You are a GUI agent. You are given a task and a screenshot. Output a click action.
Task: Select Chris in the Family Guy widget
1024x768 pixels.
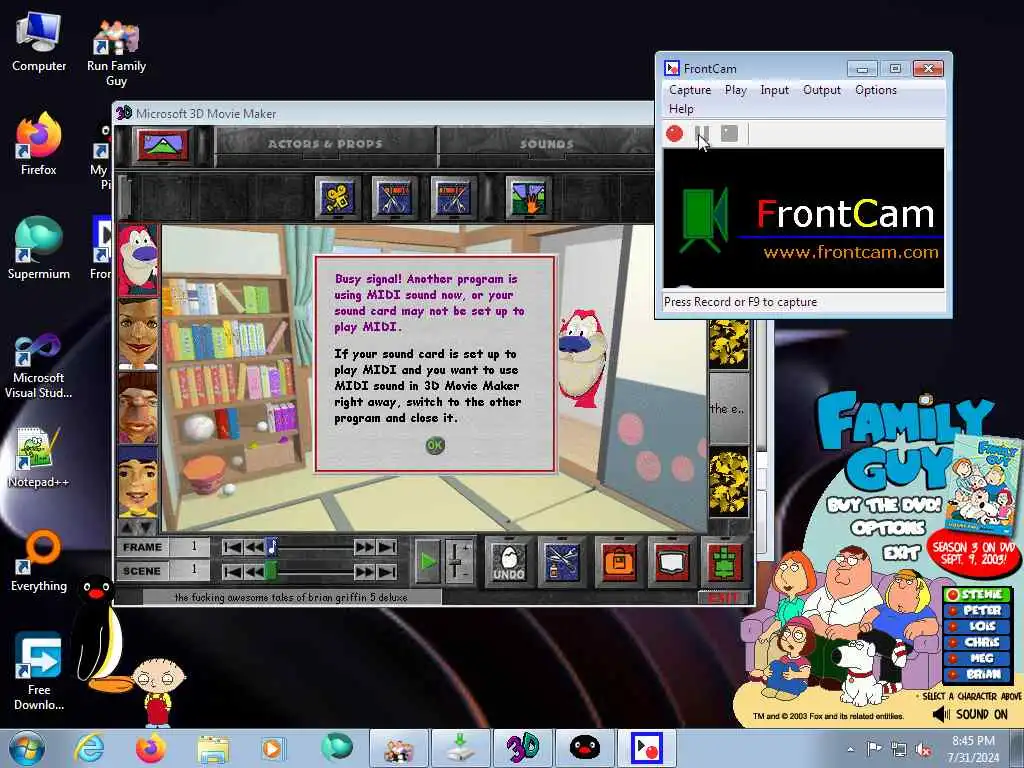point(978,642)
